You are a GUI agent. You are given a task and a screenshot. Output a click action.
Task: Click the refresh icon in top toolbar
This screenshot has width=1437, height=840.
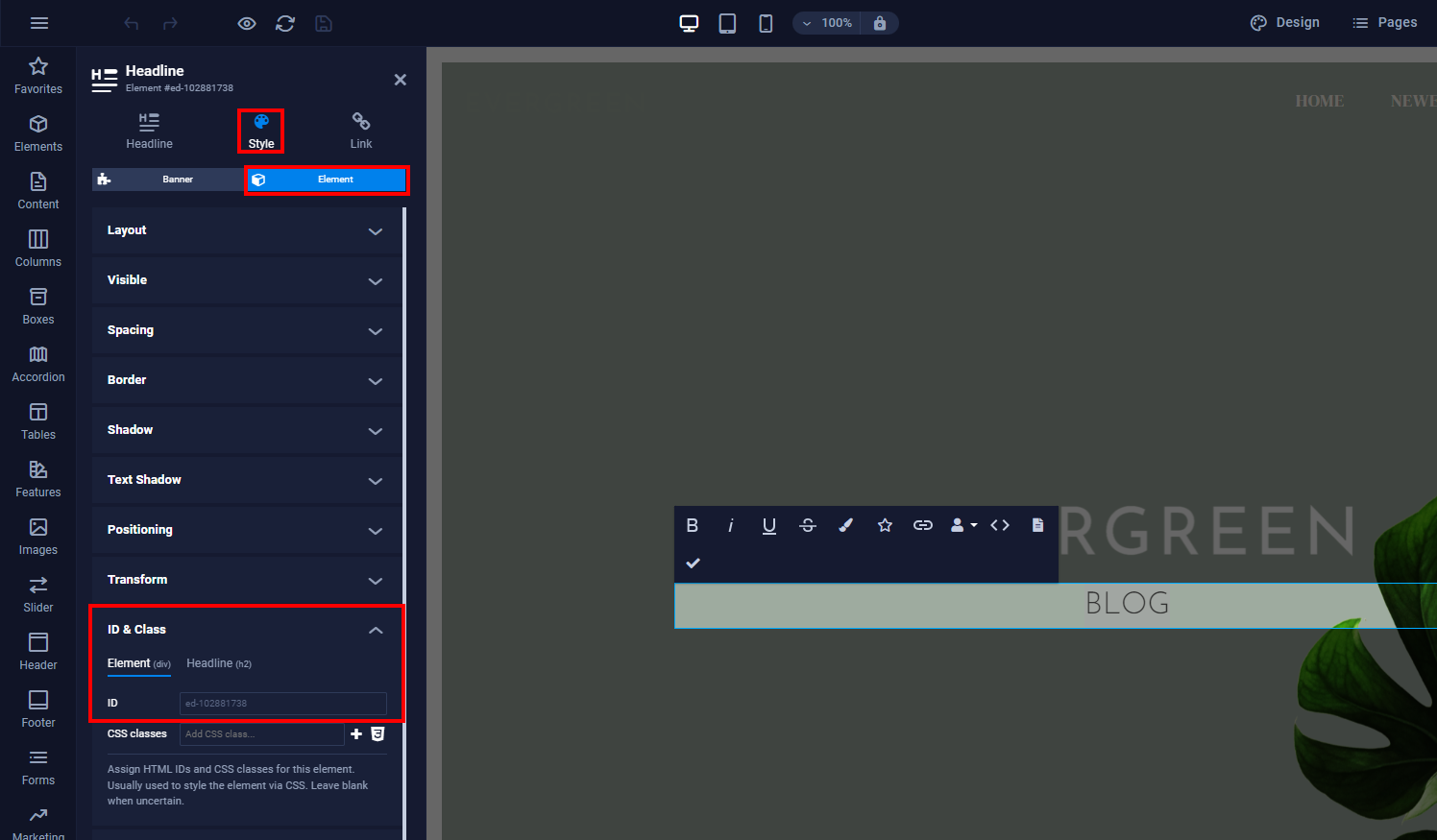285,23
